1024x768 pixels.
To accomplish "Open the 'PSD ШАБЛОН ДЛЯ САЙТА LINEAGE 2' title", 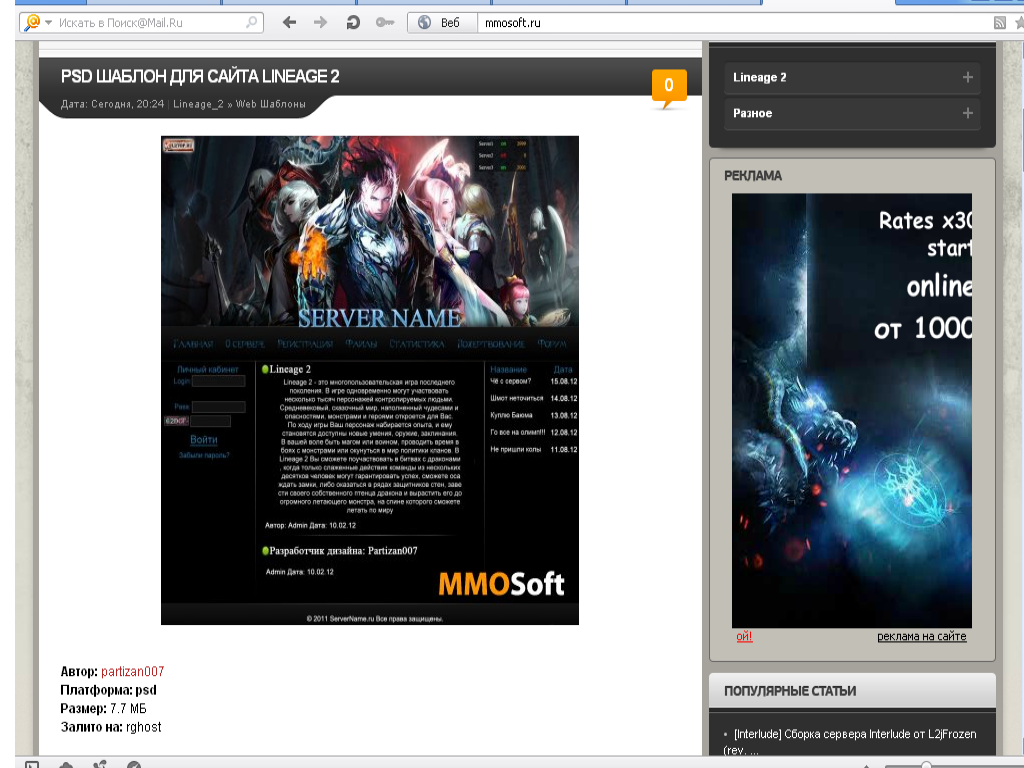I will 200,76.
